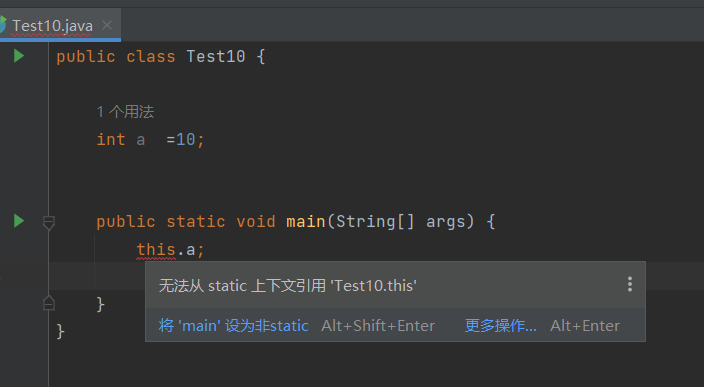
Task: Click the field name 'a' in the declaration
Action: pyautogui.click(x=141, y=140)
